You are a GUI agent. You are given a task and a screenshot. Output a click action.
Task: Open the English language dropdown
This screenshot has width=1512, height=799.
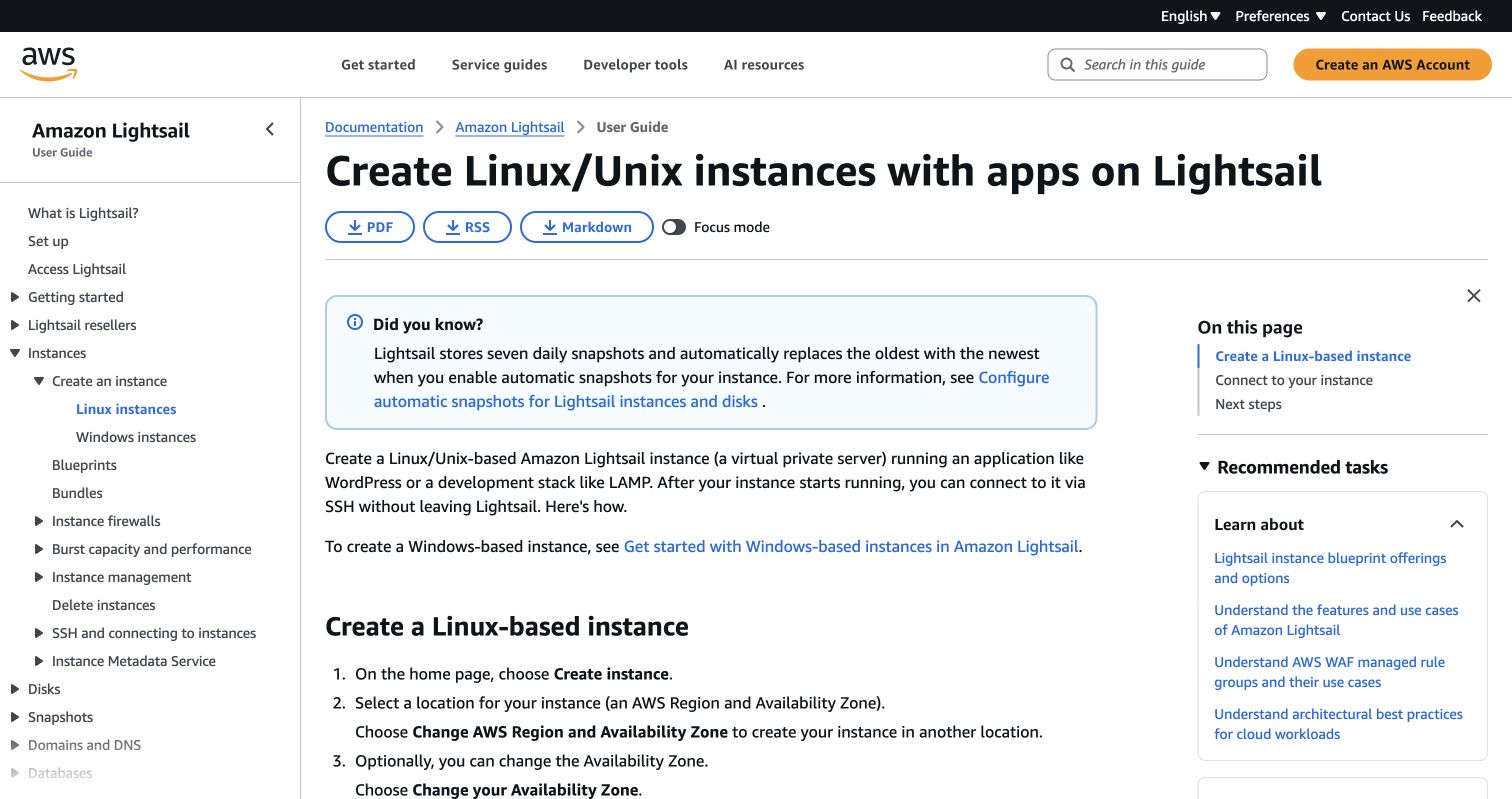click(1190, 16)
